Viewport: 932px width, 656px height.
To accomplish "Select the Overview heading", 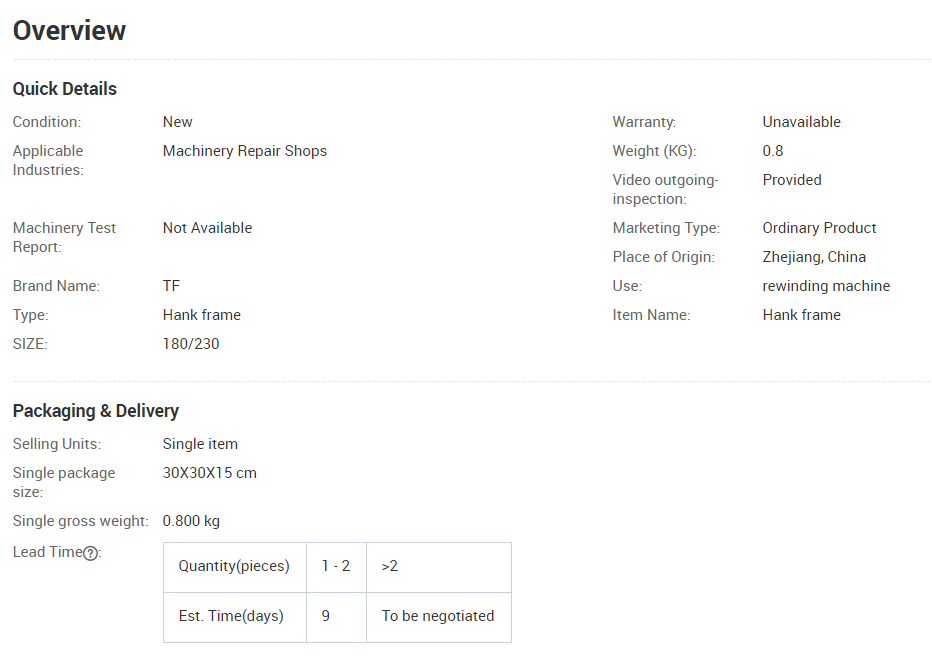I will (x=70, y=31).
